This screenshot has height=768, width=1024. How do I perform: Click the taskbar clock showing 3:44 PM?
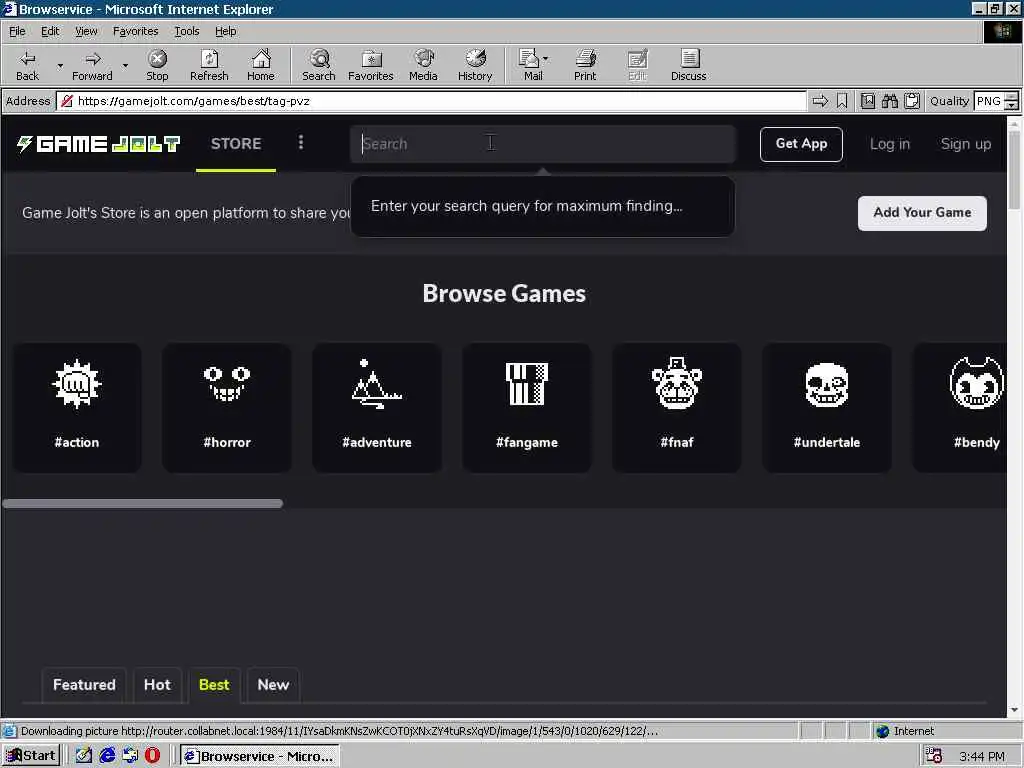click(x=982, y=756)
